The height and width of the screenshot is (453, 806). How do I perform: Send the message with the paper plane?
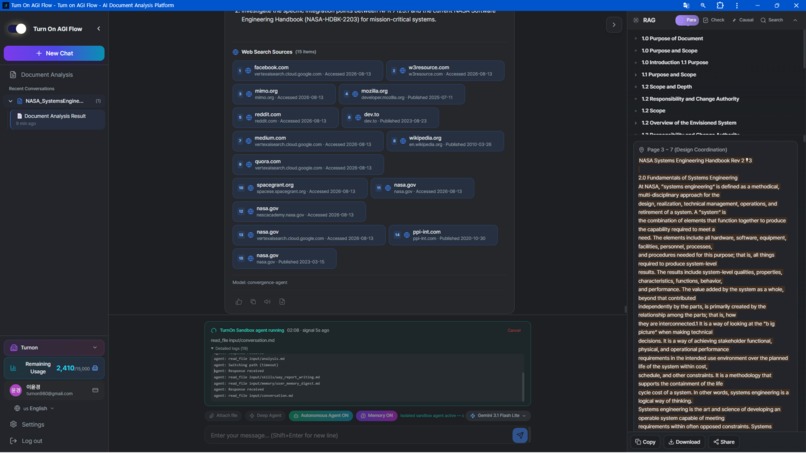click(520, 436)
